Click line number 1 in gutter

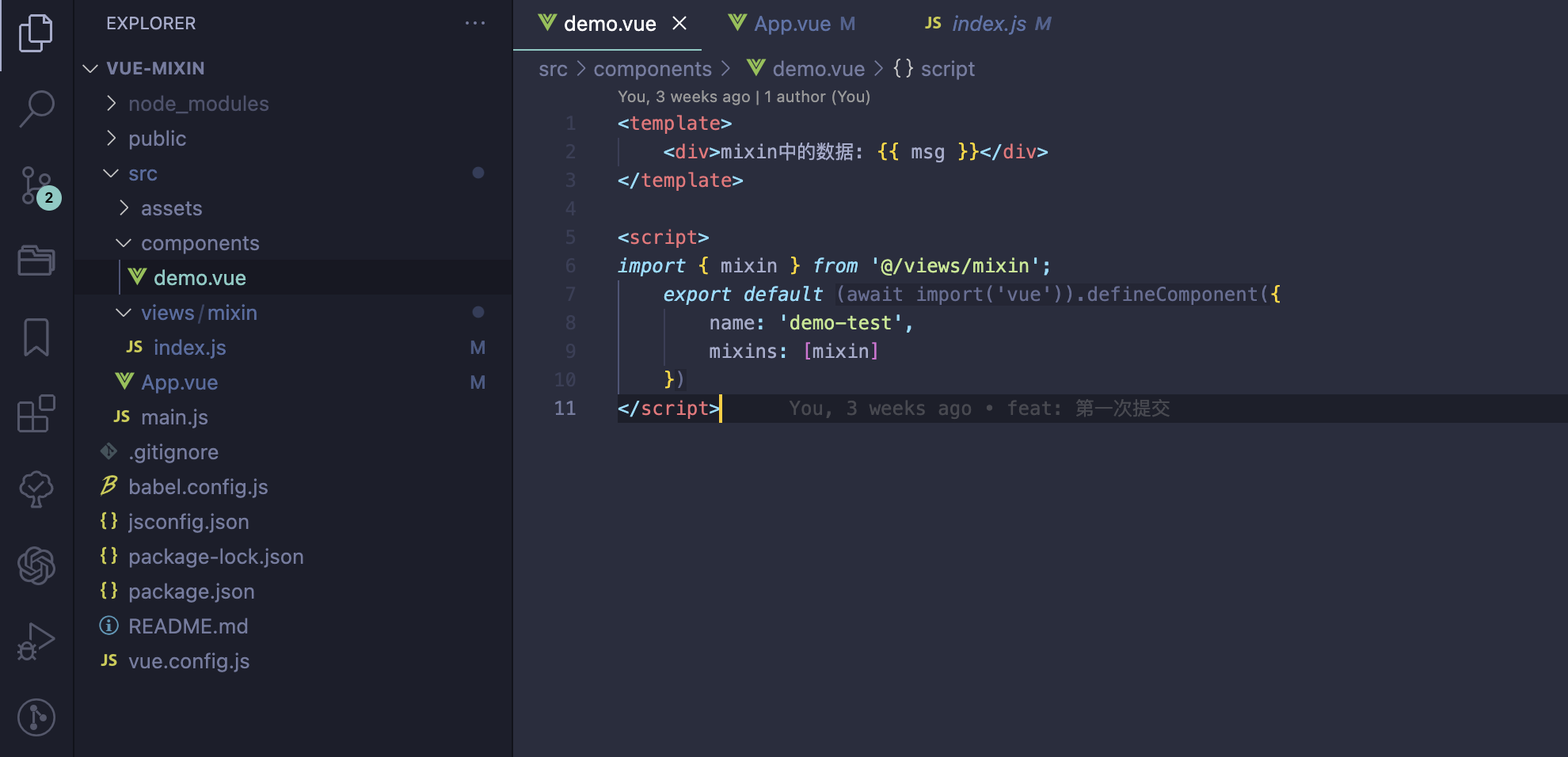click(570, 124)
